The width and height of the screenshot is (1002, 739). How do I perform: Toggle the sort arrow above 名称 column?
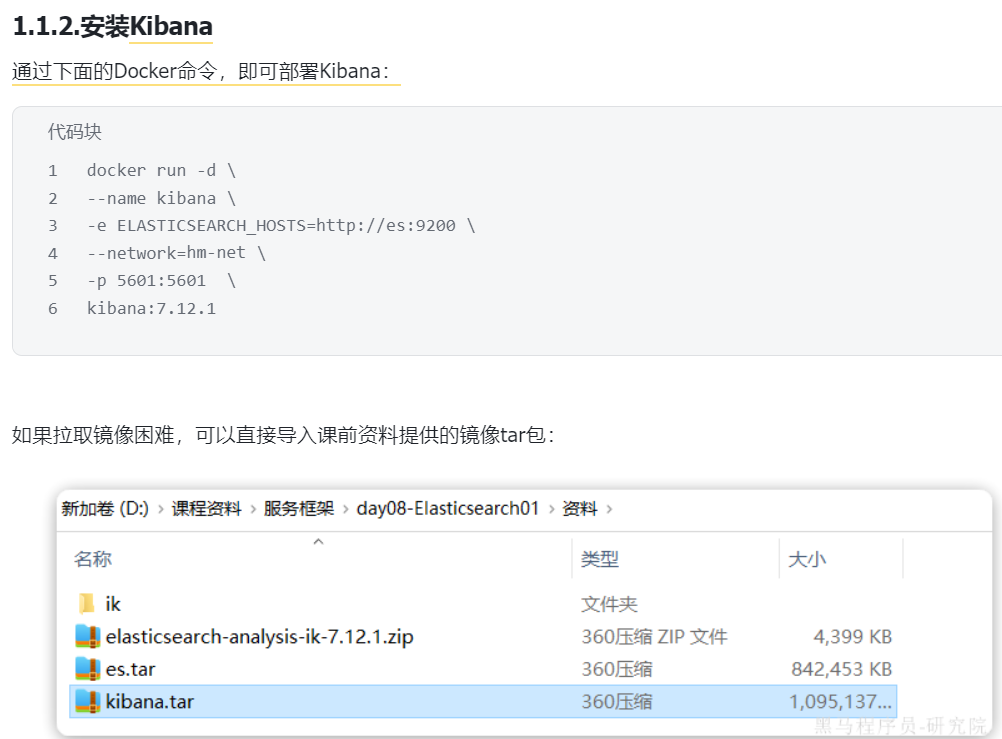tap(318, 541)
